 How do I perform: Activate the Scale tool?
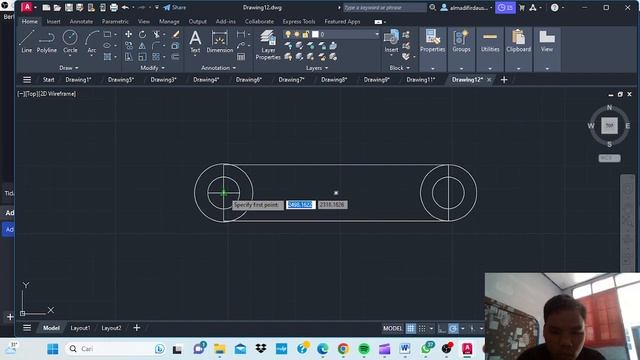pyautogui.click(x=142, y=57)
